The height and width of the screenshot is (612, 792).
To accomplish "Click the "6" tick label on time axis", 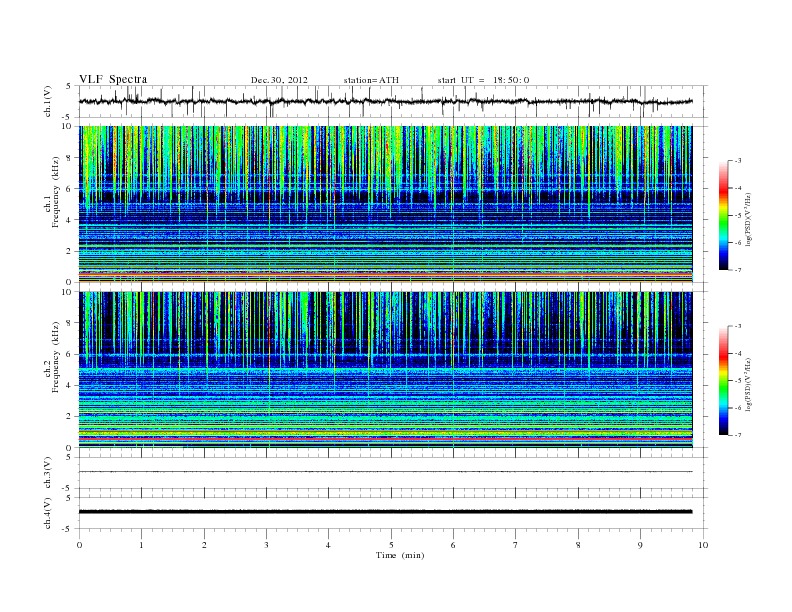I will coord(453,545).
